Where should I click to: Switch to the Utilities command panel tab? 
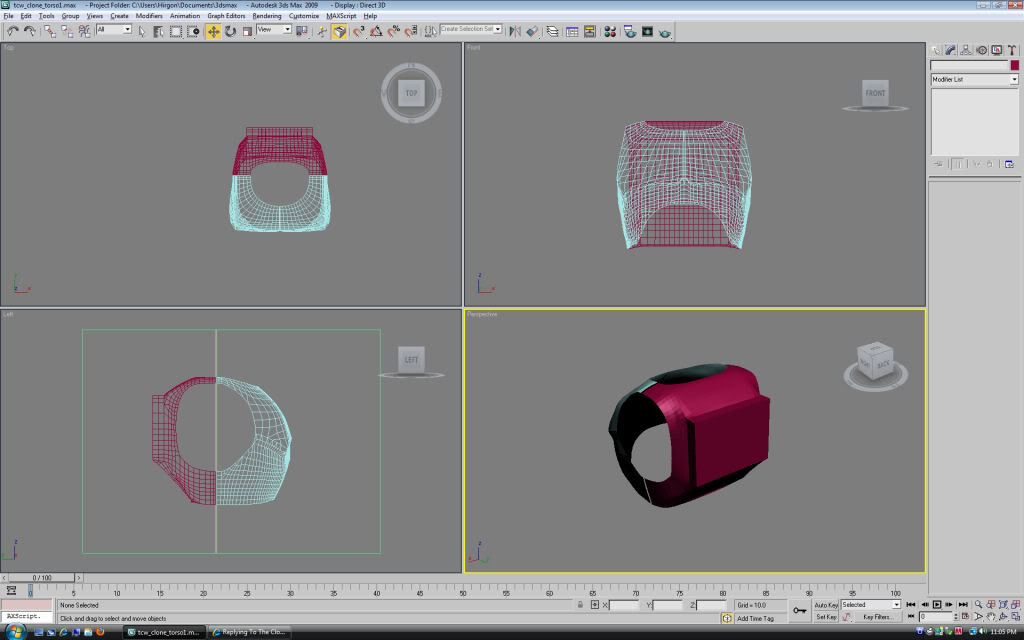coord(1012,50)
